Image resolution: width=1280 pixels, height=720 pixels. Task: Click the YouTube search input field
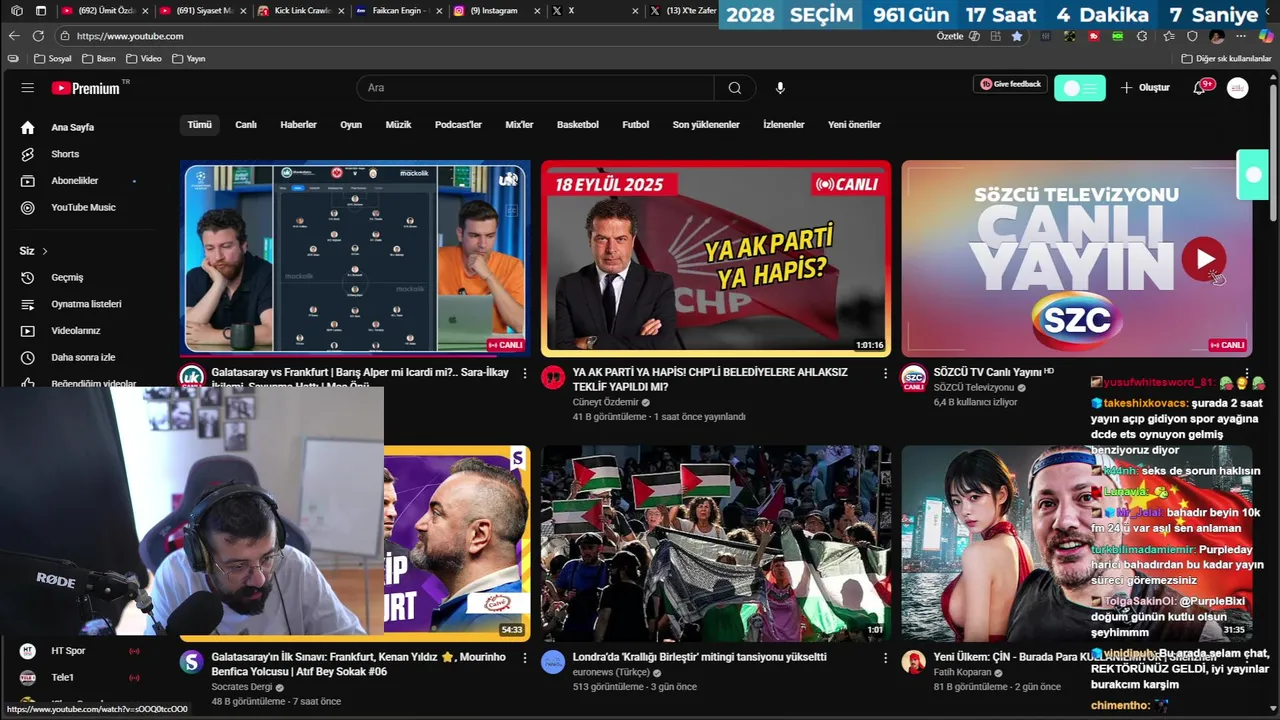pos(535,88)
